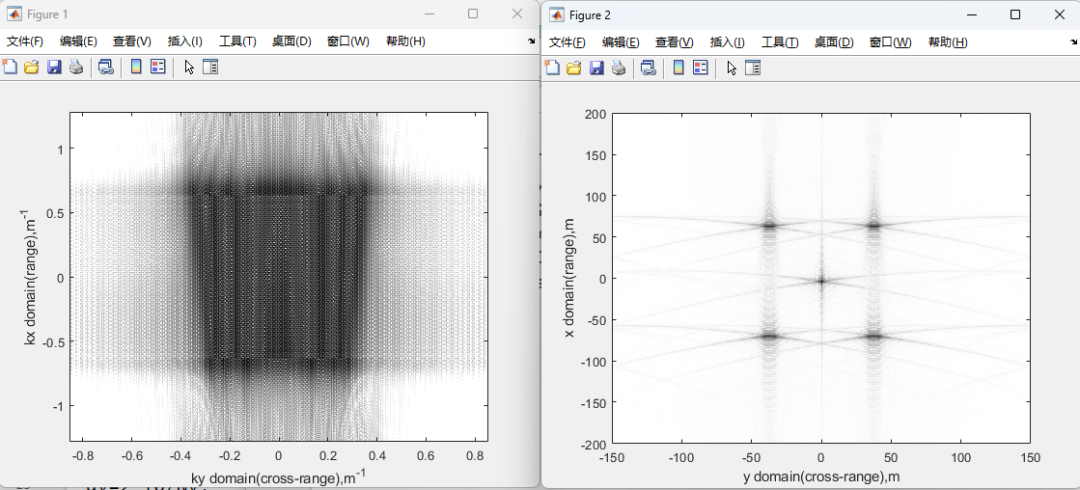Click the Figure 1 title bar text
Viewport: 1080px width, 490px height.
(48, 14)
